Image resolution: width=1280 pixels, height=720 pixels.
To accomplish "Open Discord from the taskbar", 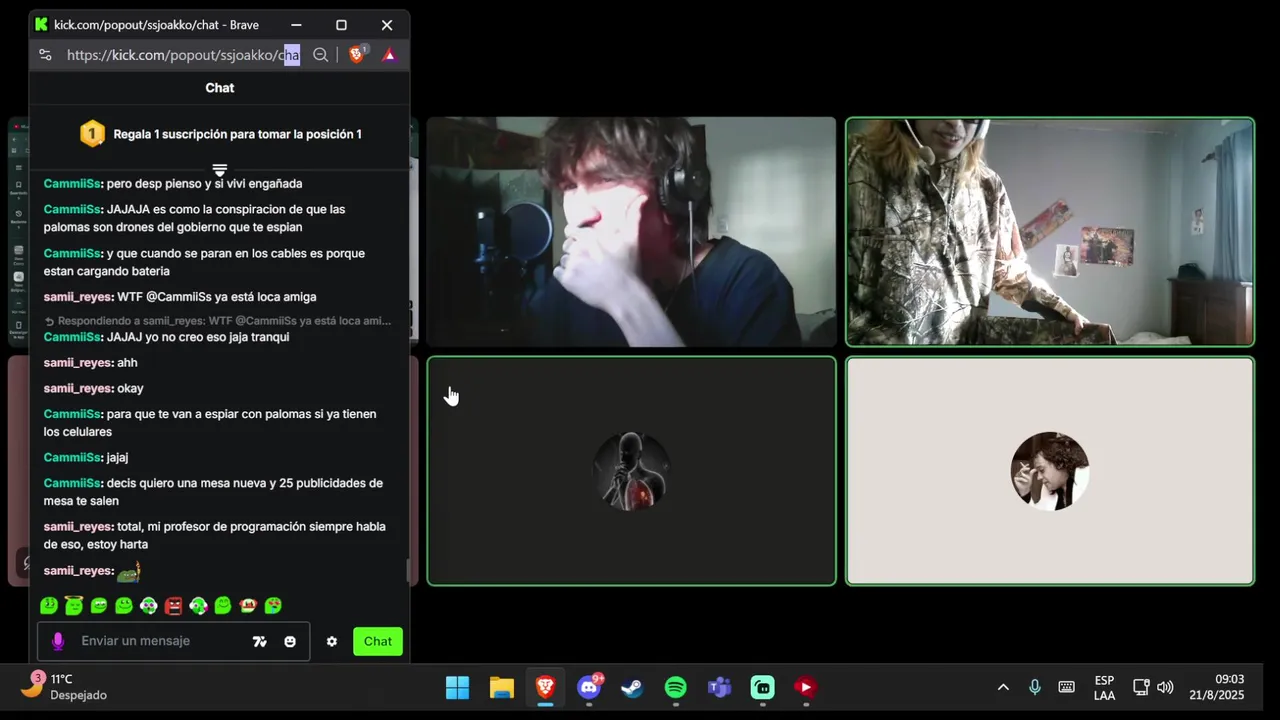I will tap(589, 688).
